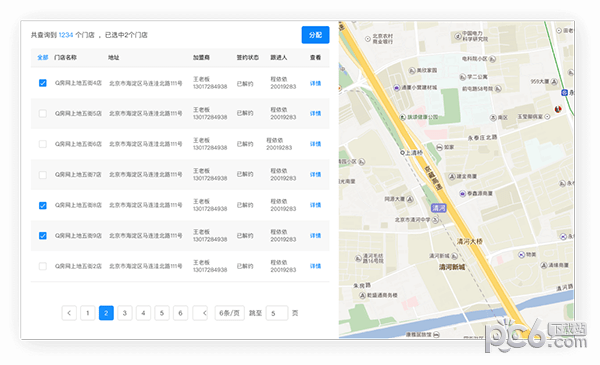Go to previous page with left arrow

[69, 313]
